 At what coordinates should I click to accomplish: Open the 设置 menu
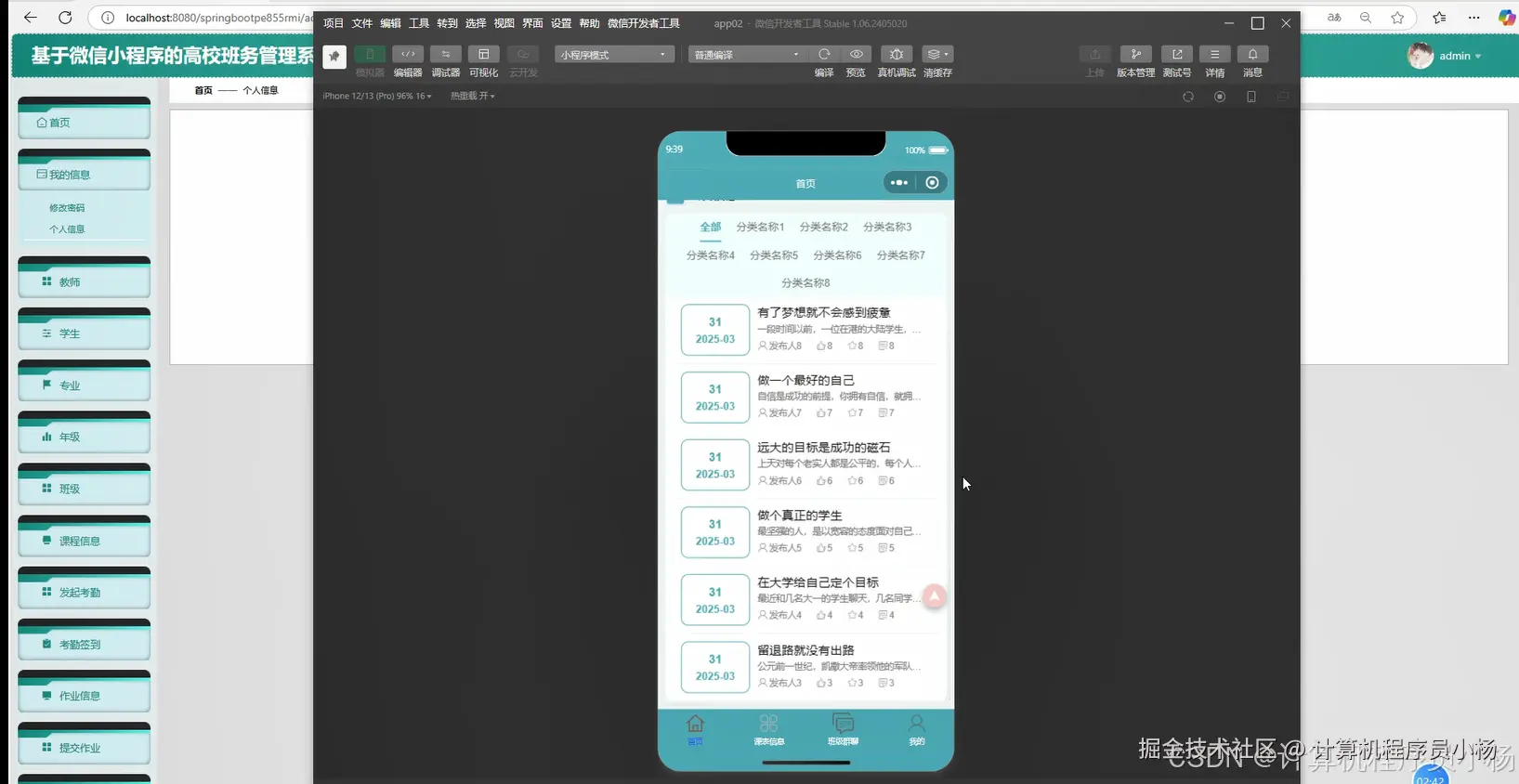(561, 23)
